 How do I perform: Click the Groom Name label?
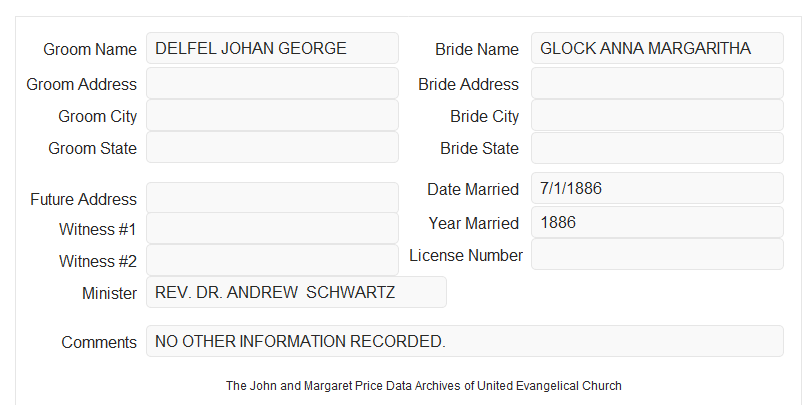pyautogui.click(x=90, y=49)
